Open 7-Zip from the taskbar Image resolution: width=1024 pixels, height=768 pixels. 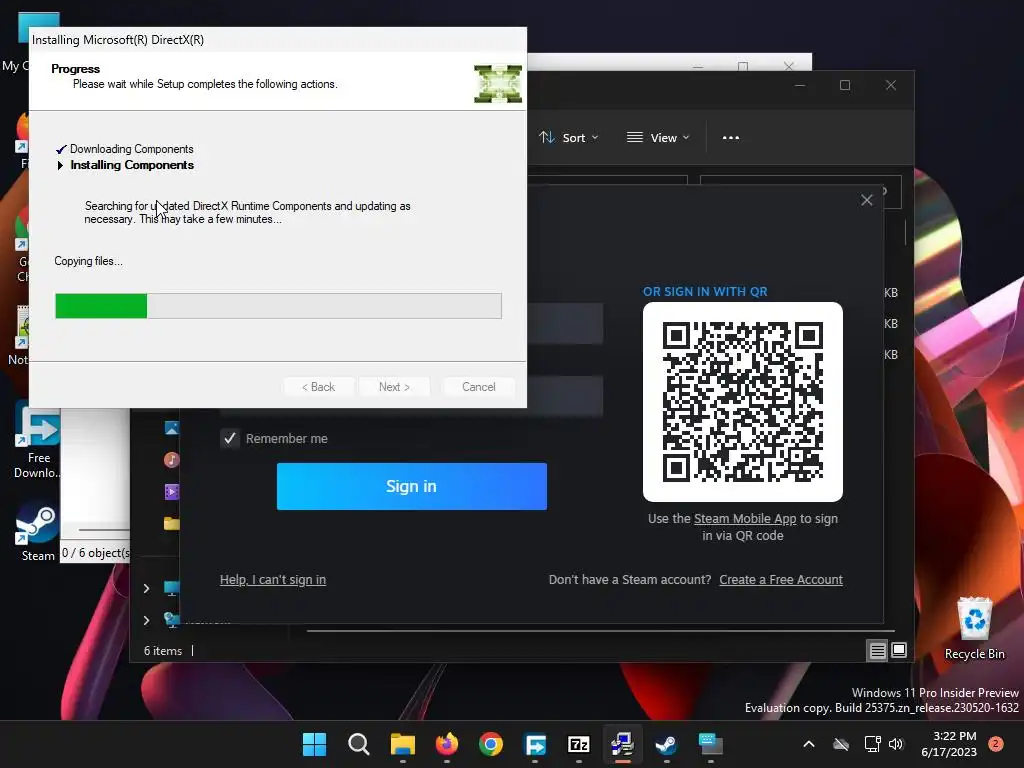click(579, 744)
